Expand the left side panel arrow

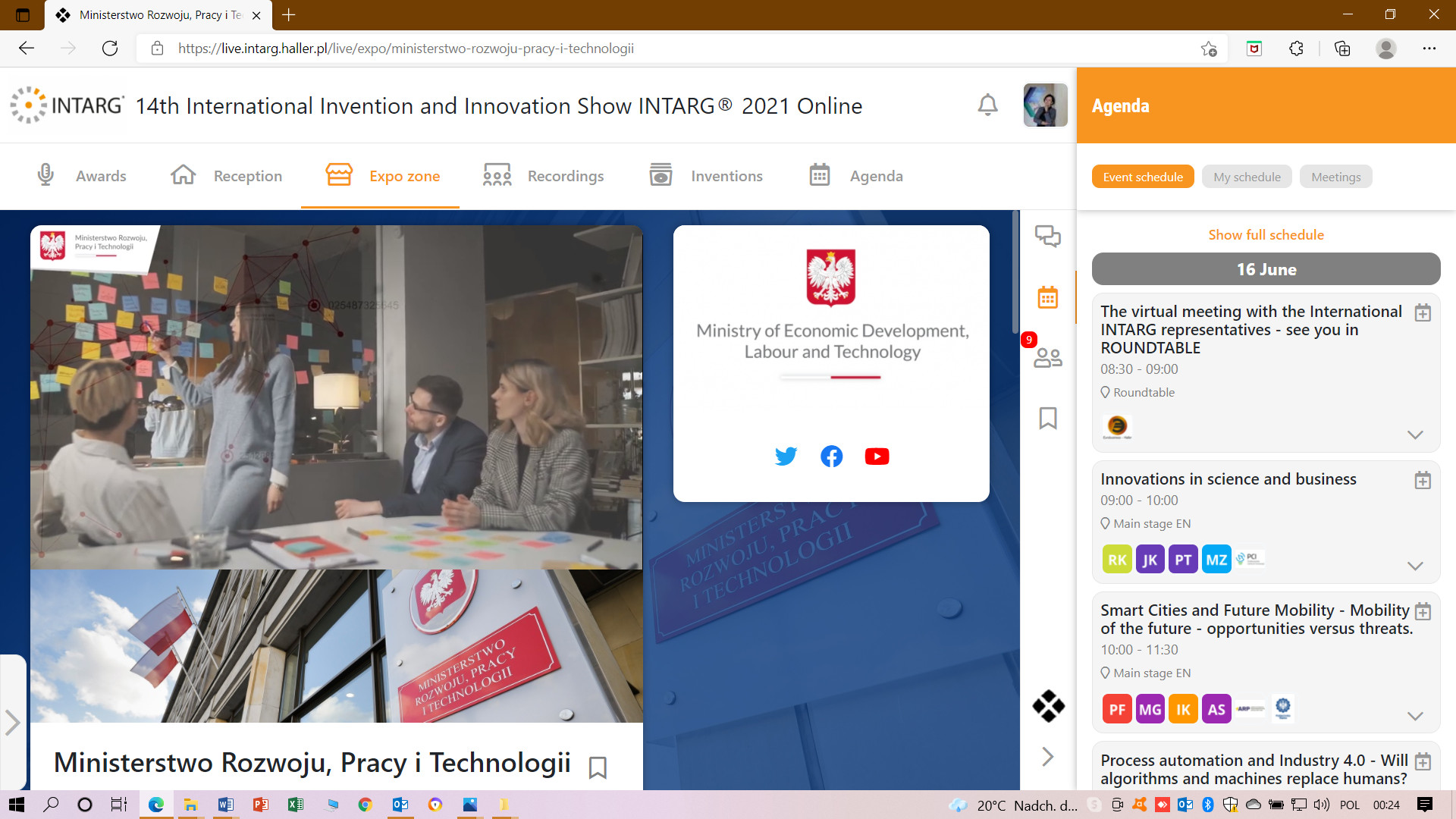click(12, 722)
